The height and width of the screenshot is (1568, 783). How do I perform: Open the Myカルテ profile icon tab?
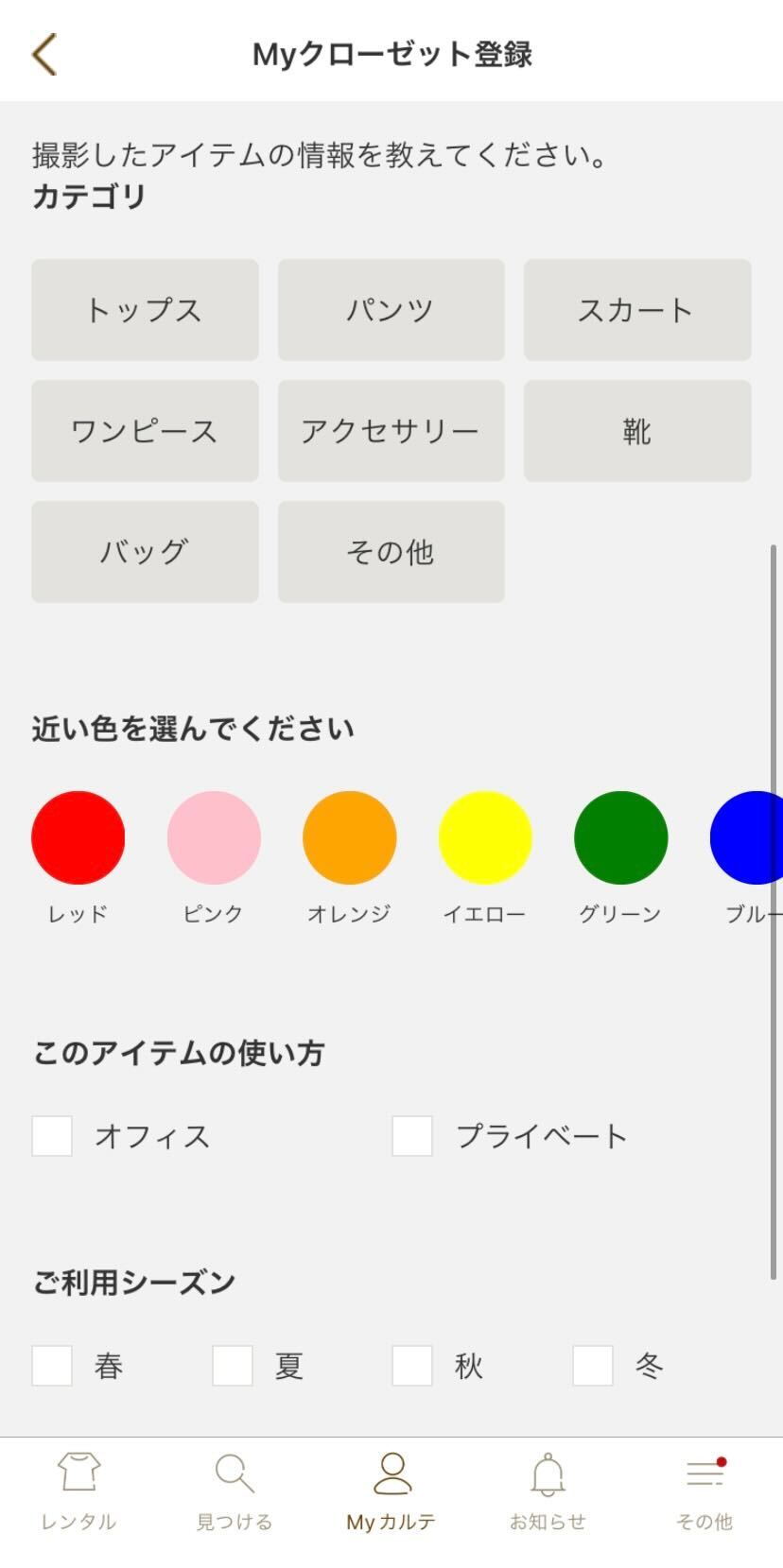391,1489
